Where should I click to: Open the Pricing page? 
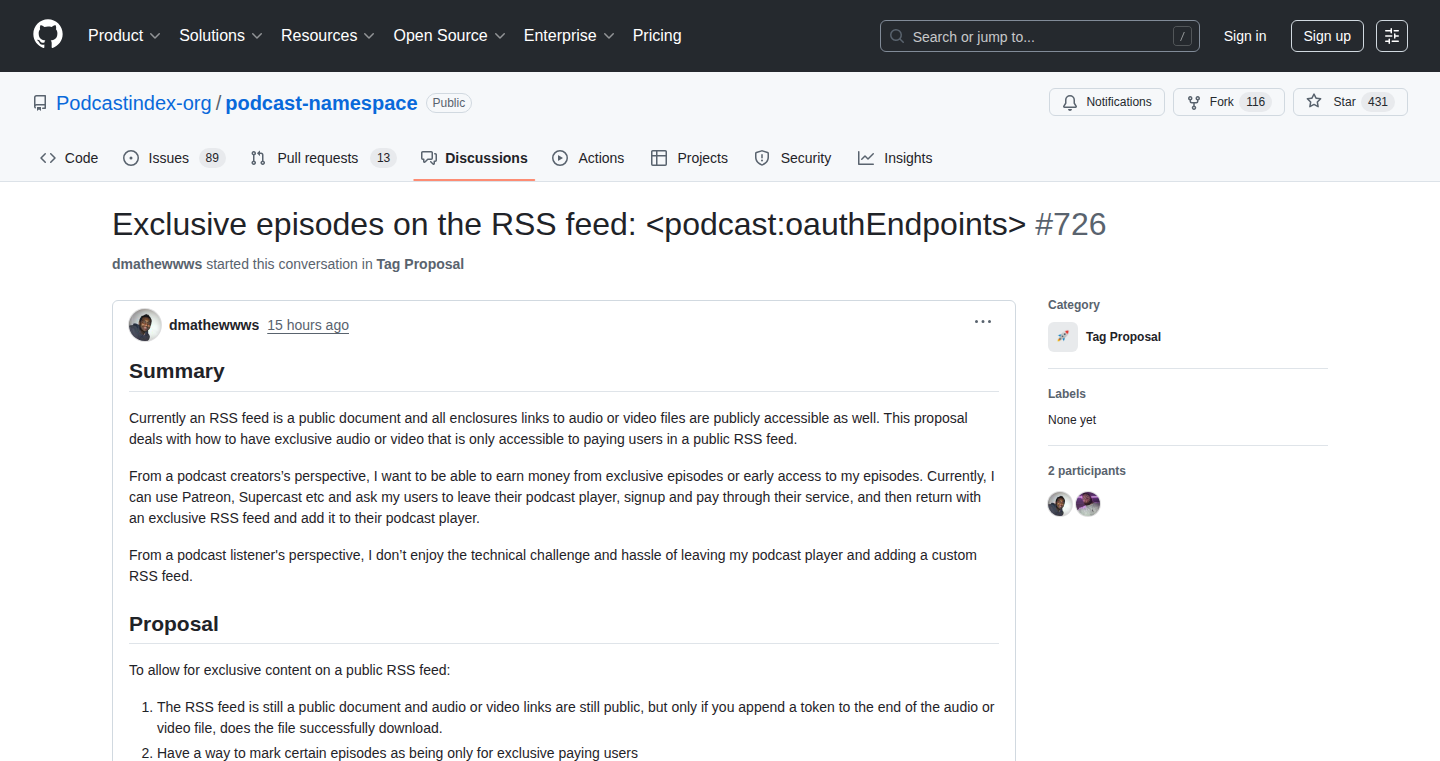(657, 35)
